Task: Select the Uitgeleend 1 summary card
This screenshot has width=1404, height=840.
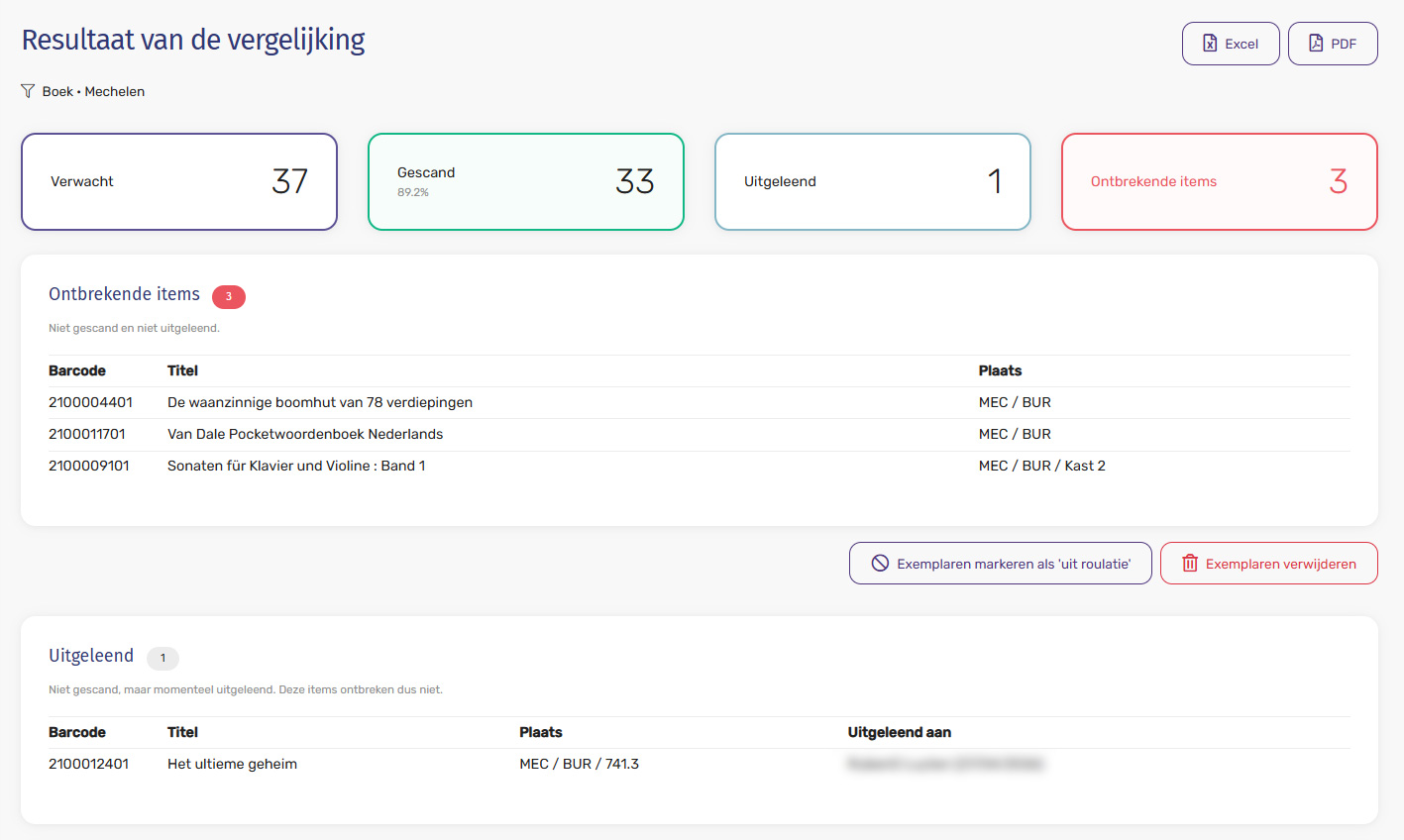Action: (x=873, y=182)
